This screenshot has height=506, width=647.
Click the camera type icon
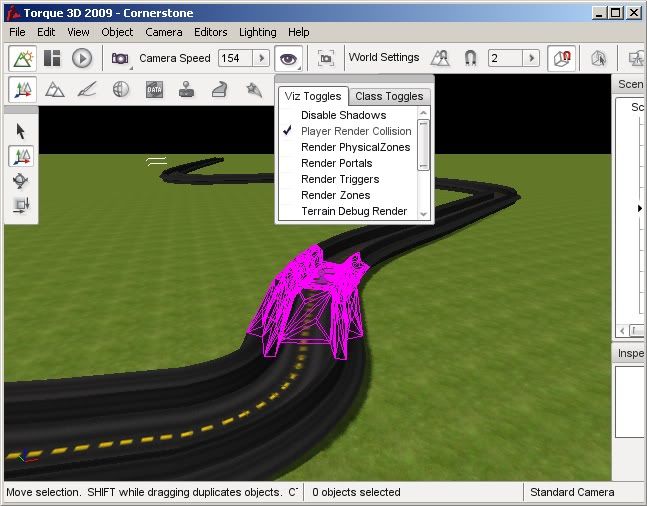coord(121,59)
